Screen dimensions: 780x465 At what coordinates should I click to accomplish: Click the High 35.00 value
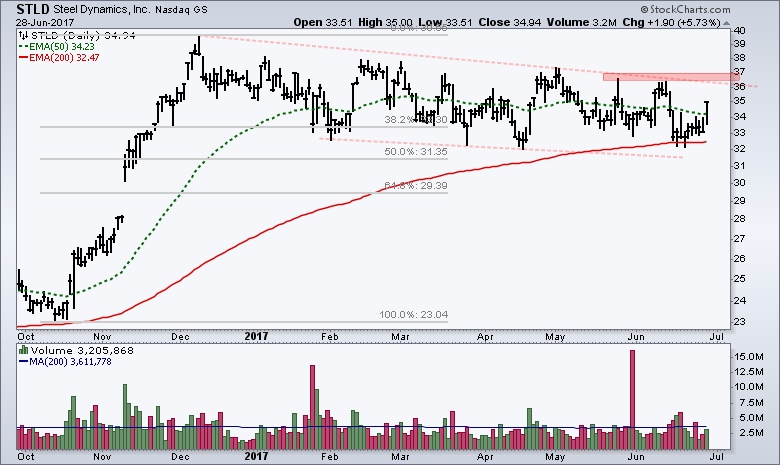pos(386,22)
